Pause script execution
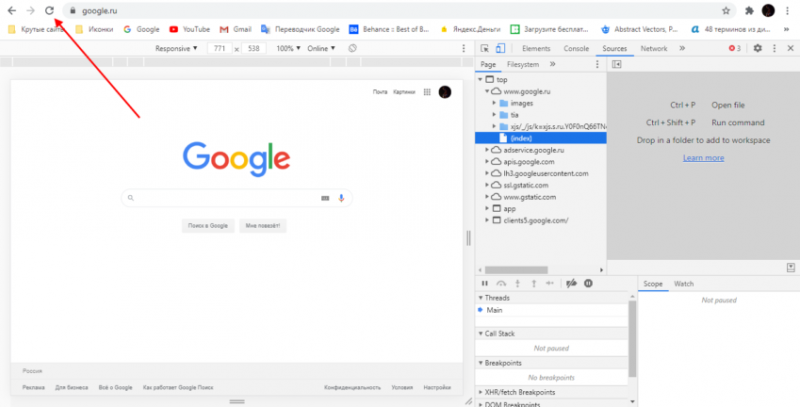800x407 pixels. point(485,284)
